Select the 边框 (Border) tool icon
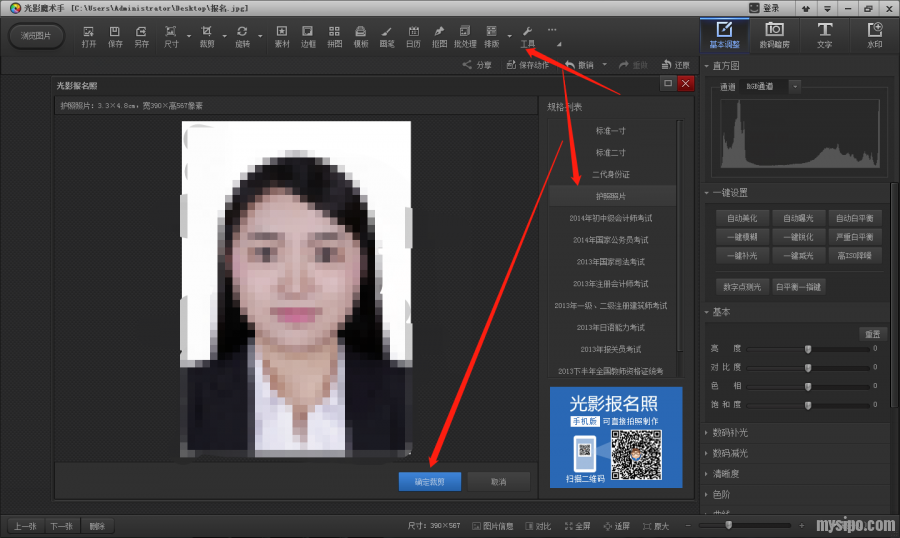Screen dimensions: 900x538 click(x=308, y=36)
